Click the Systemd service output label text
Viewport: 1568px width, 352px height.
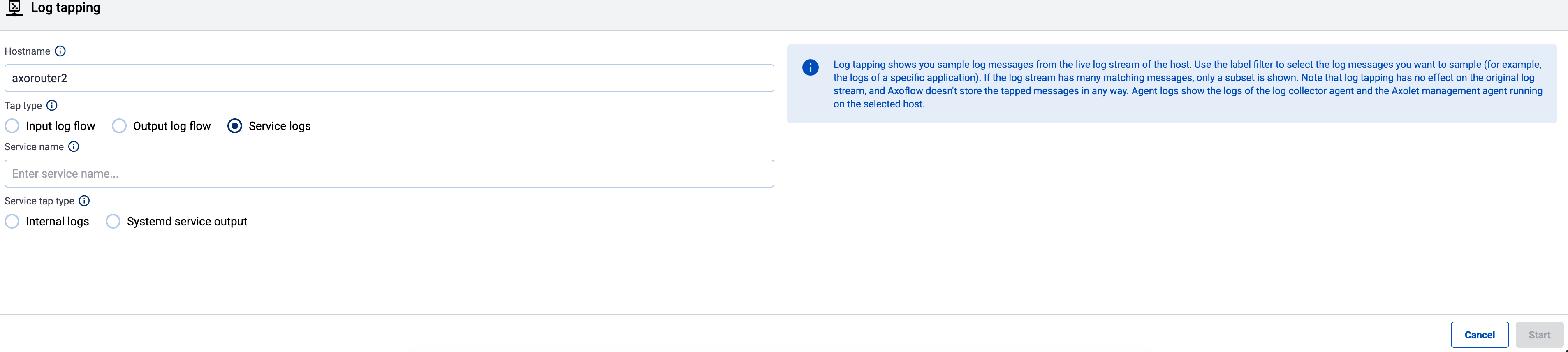pyautogui.click(x=186, y=221)
